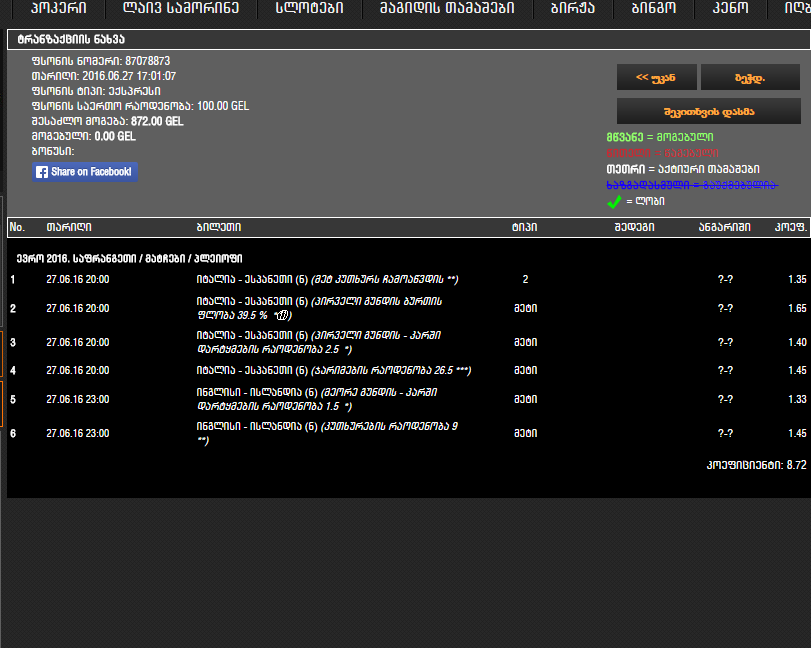Switch to ლაივ სამორინე live casino tab
Image resolution: width=811 pixels, height=648 pixels.
pyautogui.click(x=181, y=9)
